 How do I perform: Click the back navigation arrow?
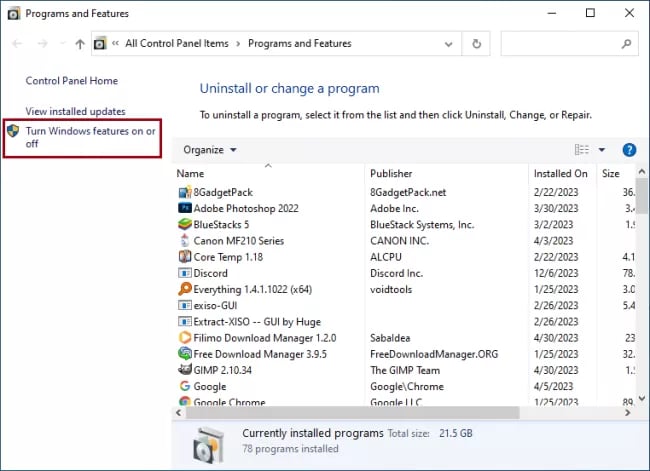click(17, 44)
